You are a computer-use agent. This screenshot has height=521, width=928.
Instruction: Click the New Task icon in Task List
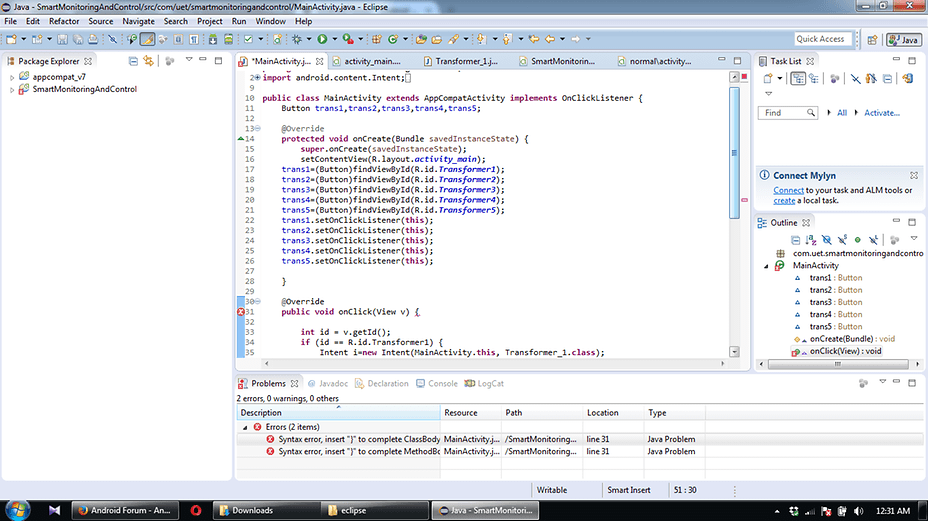pyautogui.click(x=768, y=78)
